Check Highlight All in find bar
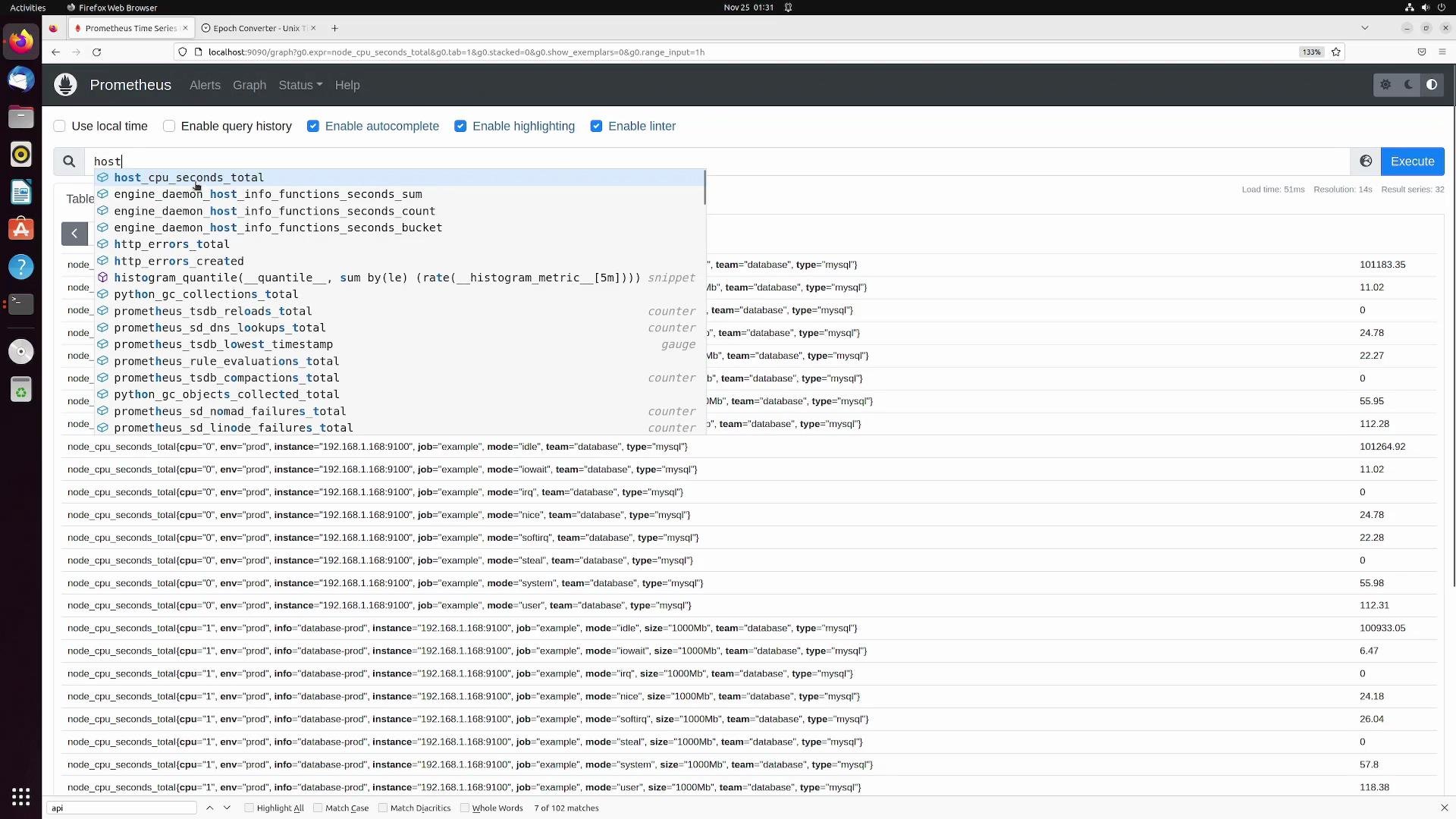 [249, 808]
